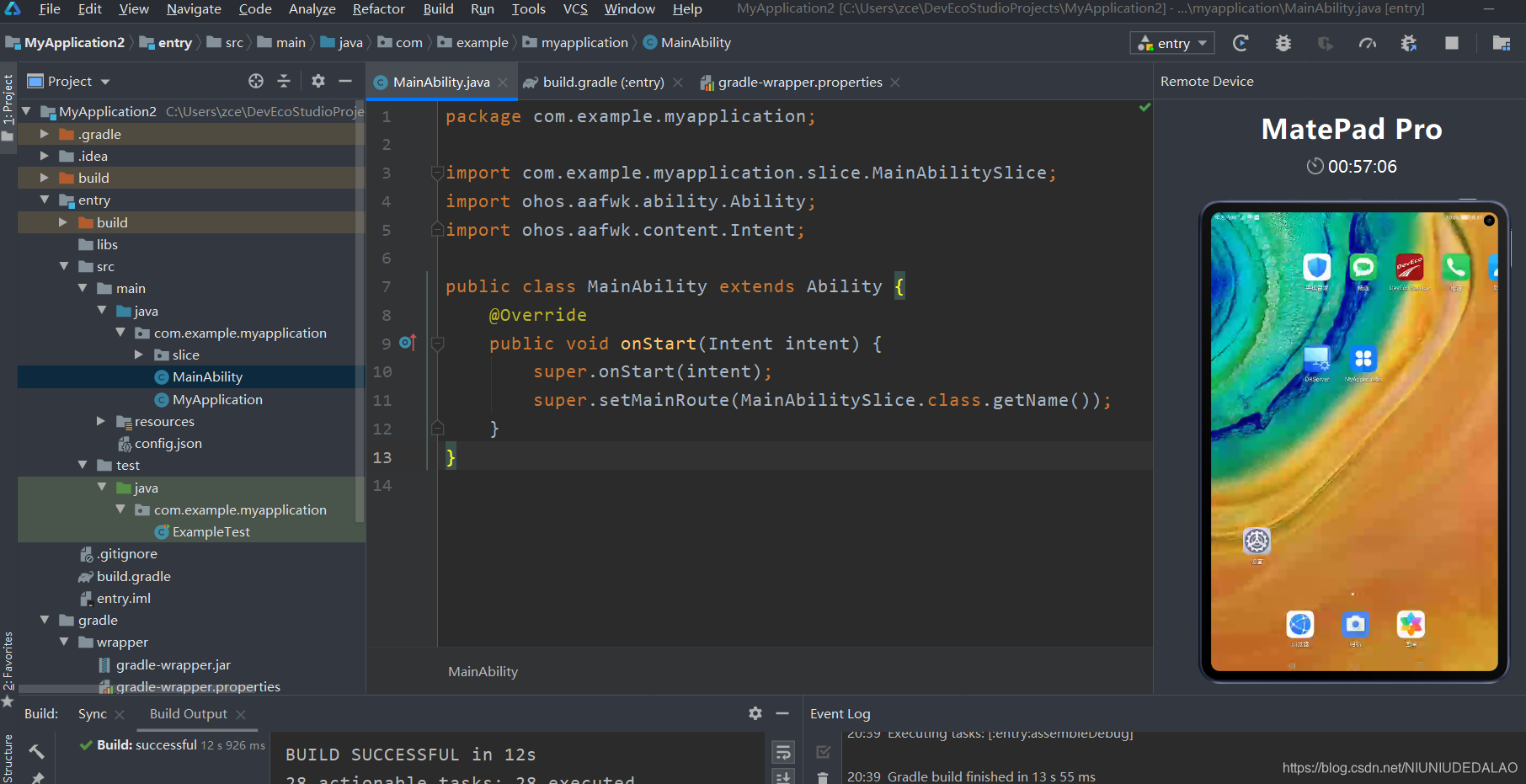Open Build panel settings gear
The image size is (1526, 784).
coord(755,713)
